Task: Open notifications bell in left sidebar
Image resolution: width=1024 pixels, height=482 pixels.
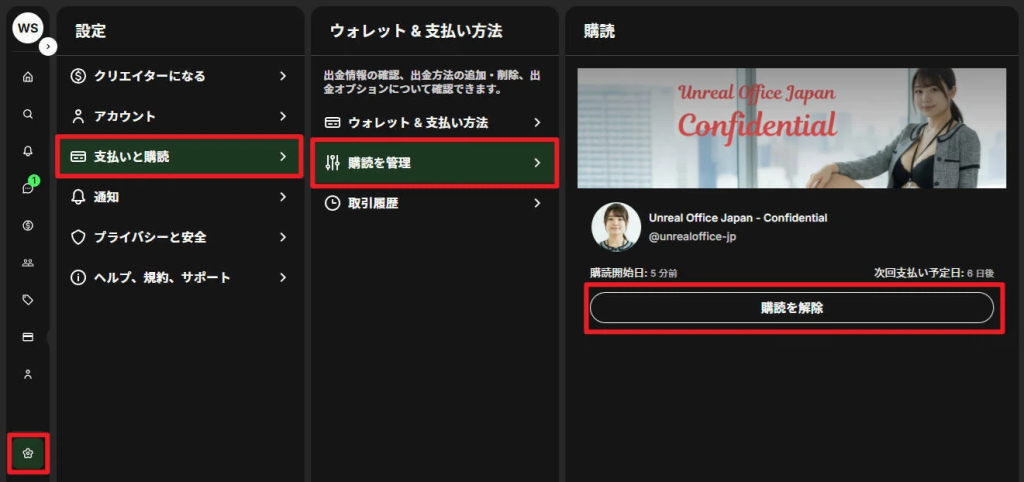Action: 28,151
